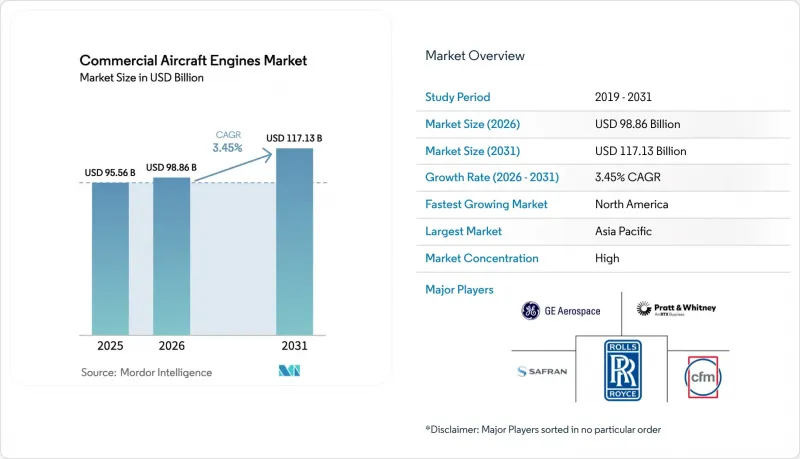
Task: Click the 'Market Overview' heading
Action: 475,56
